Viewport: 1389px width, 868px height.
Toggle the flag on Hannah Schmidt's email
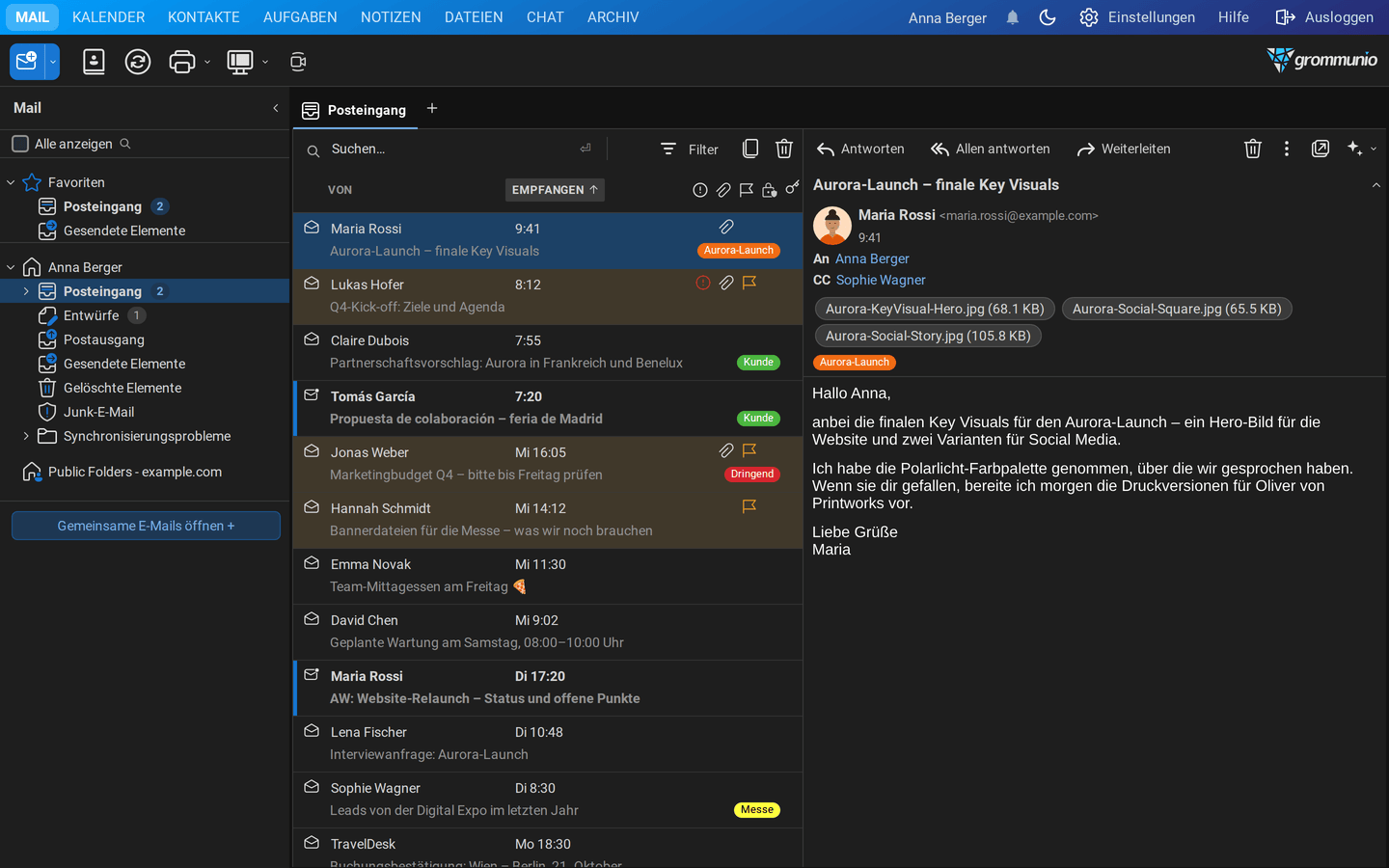749,506
